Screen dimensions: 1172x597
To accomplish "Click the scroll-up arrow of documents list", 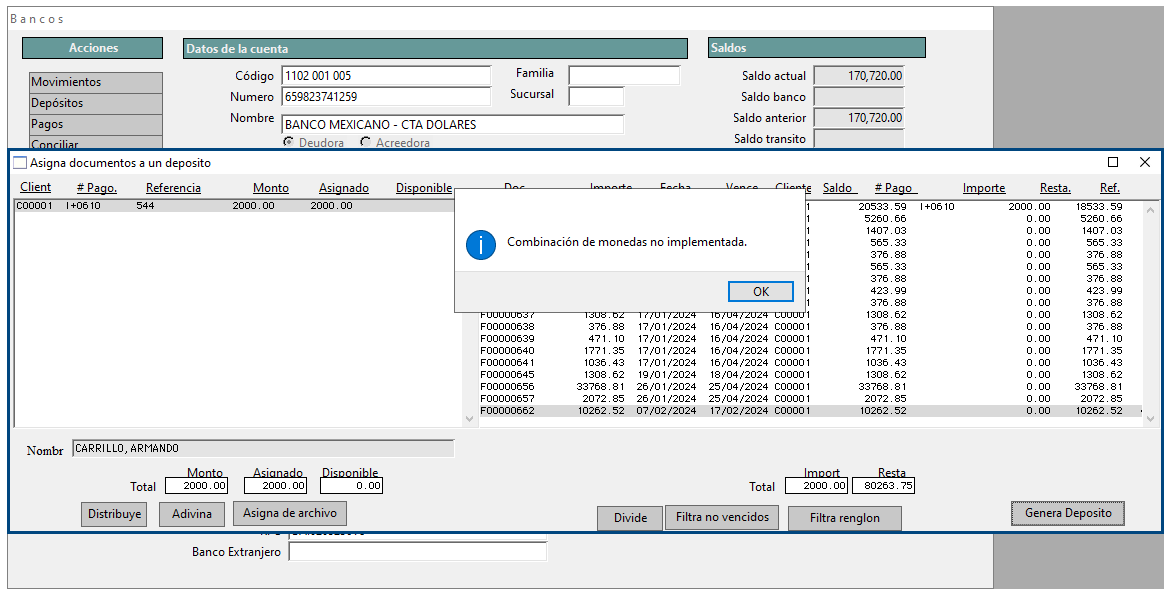I will (1151, 211).
